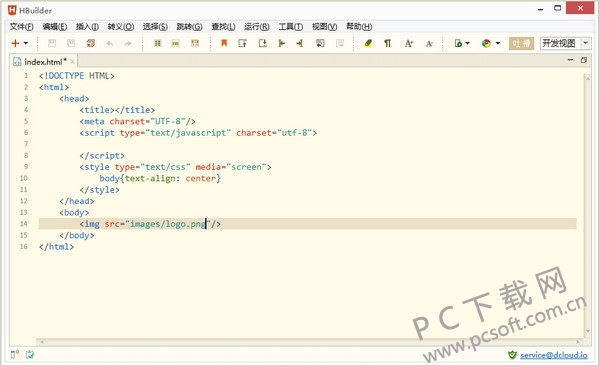599x365 pixels.
Task: Click the increase font size icon
Action: (409, 43)
